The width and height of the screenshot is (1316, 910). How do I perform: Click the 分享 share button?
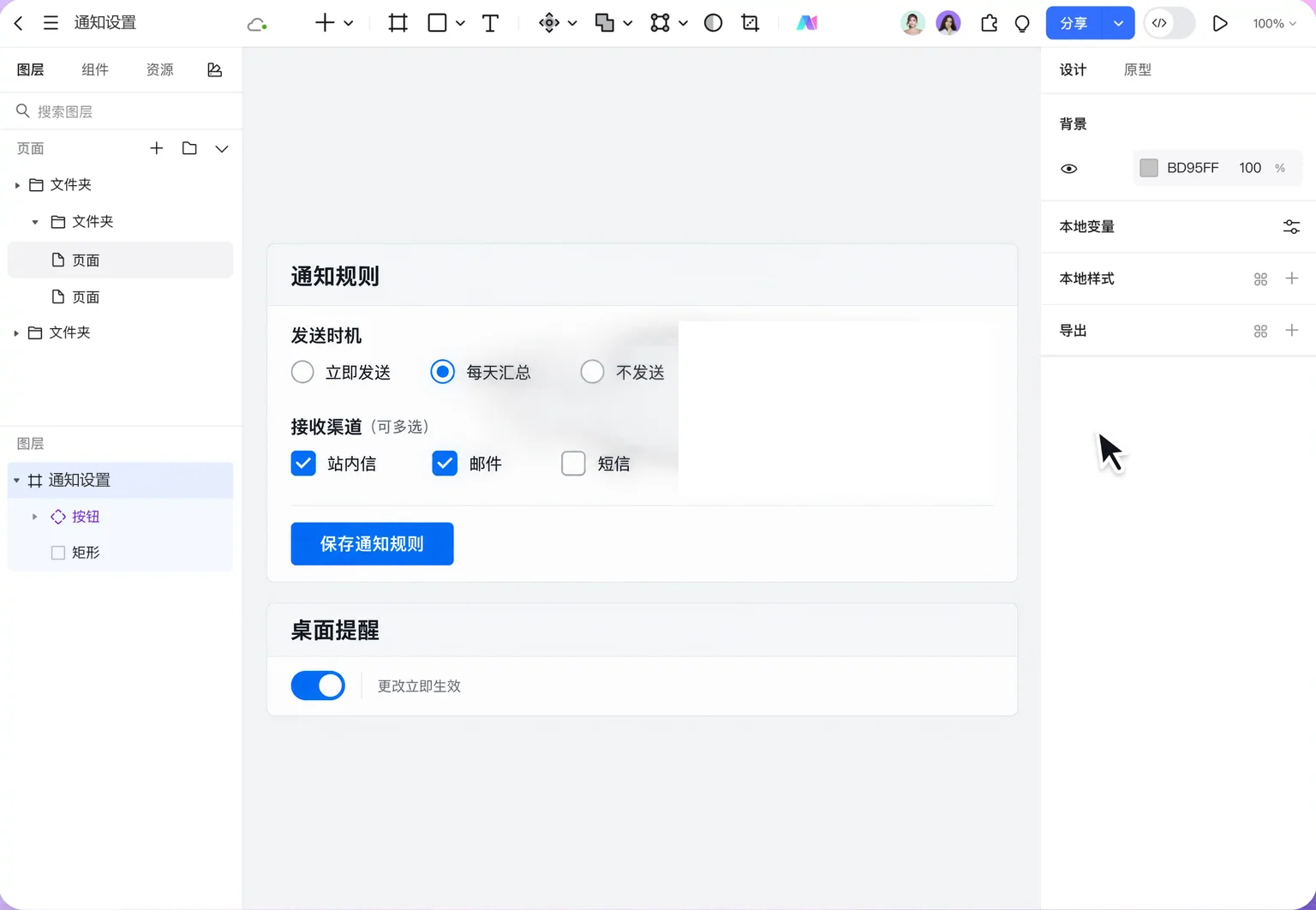(1074, 23)
